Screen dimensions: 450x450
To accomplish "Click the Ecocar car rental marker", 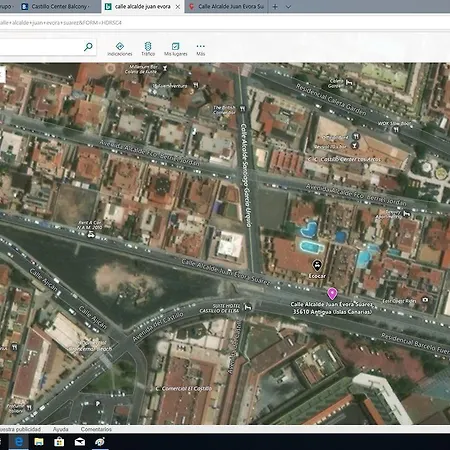I will tap(317, 266).
